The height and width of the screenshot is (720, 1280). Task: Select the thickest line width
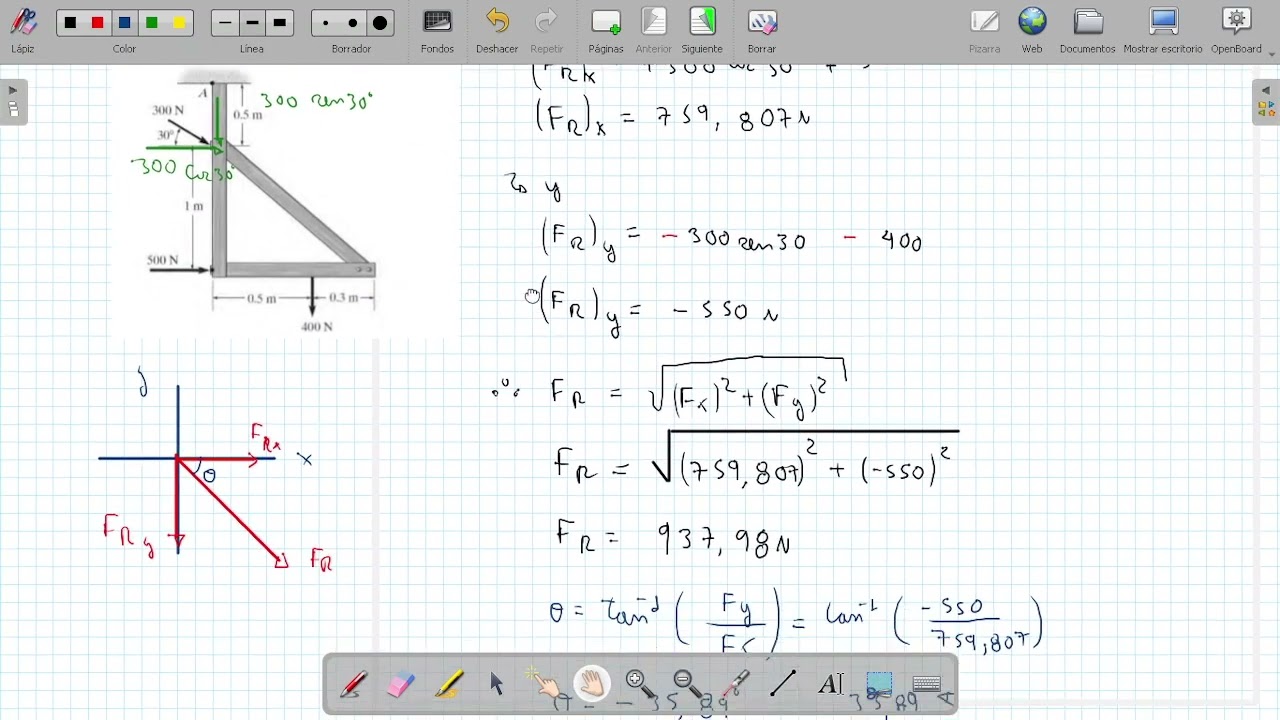click(x=280, y=23)
